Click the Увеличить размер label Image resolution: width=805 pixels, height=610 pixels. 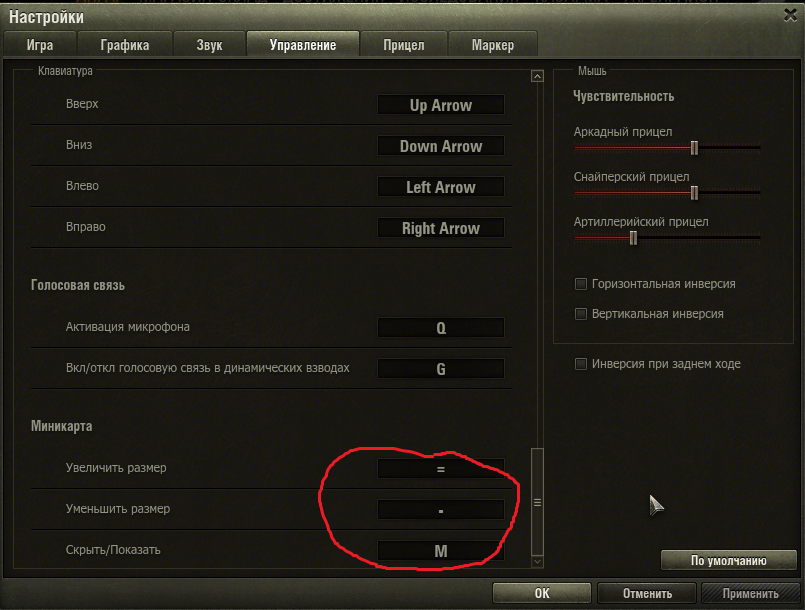[116, 468]
